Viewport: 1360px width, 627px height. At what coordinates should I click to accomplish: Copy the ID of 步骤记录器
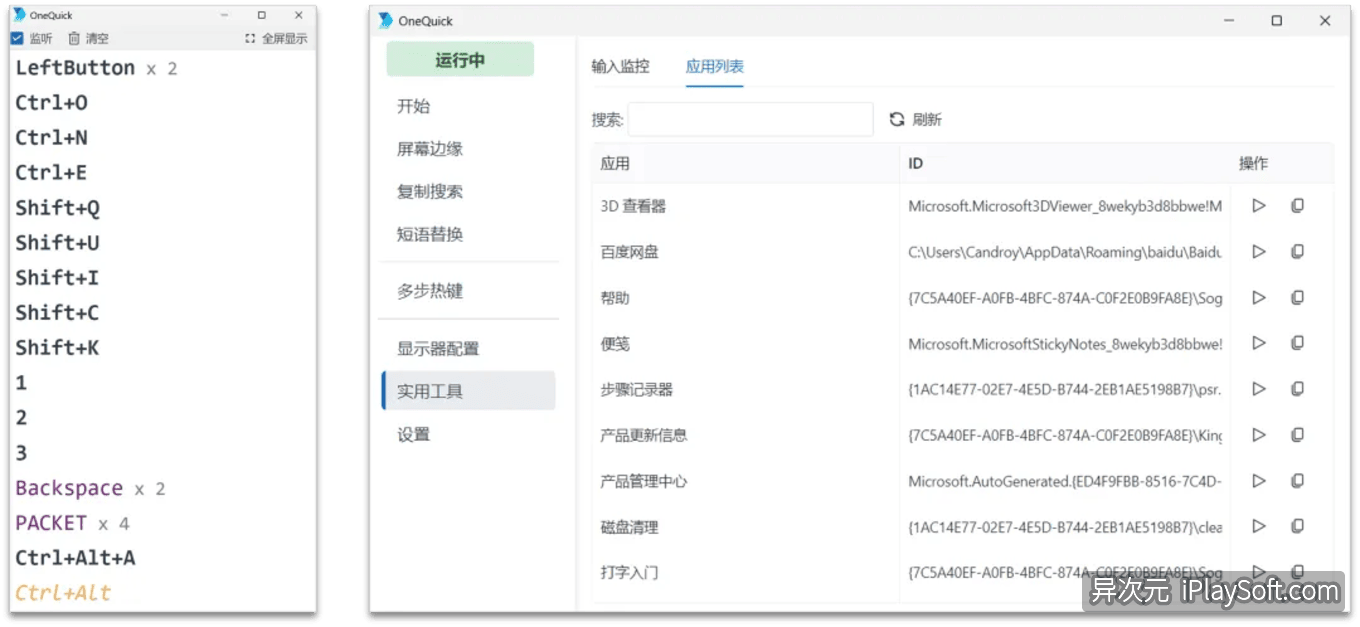1298,389
